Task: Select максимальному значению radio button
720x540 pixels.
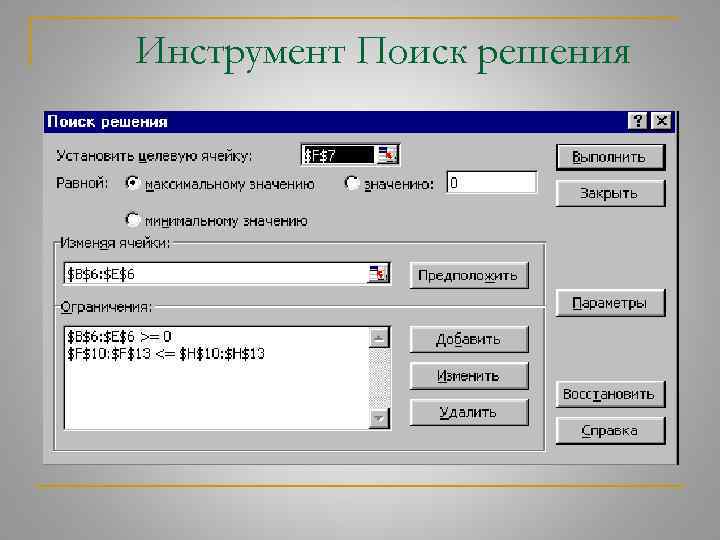Action: (132, 183)
